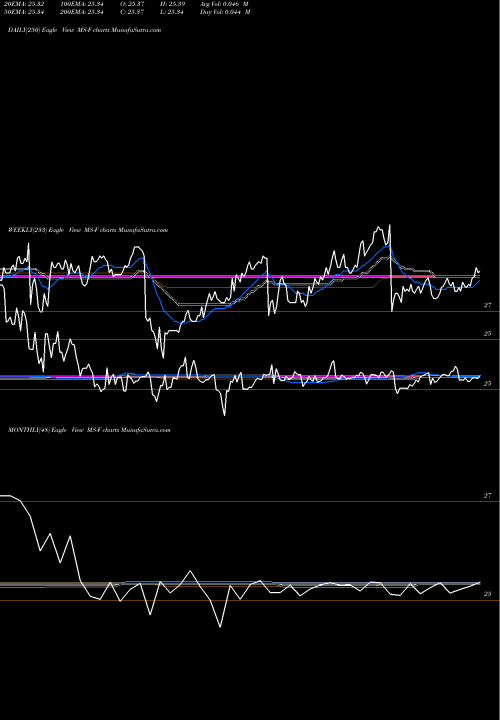Click the 27 axis label on the monthly chart
The image size is (500, 720).
tap(488, 496)
